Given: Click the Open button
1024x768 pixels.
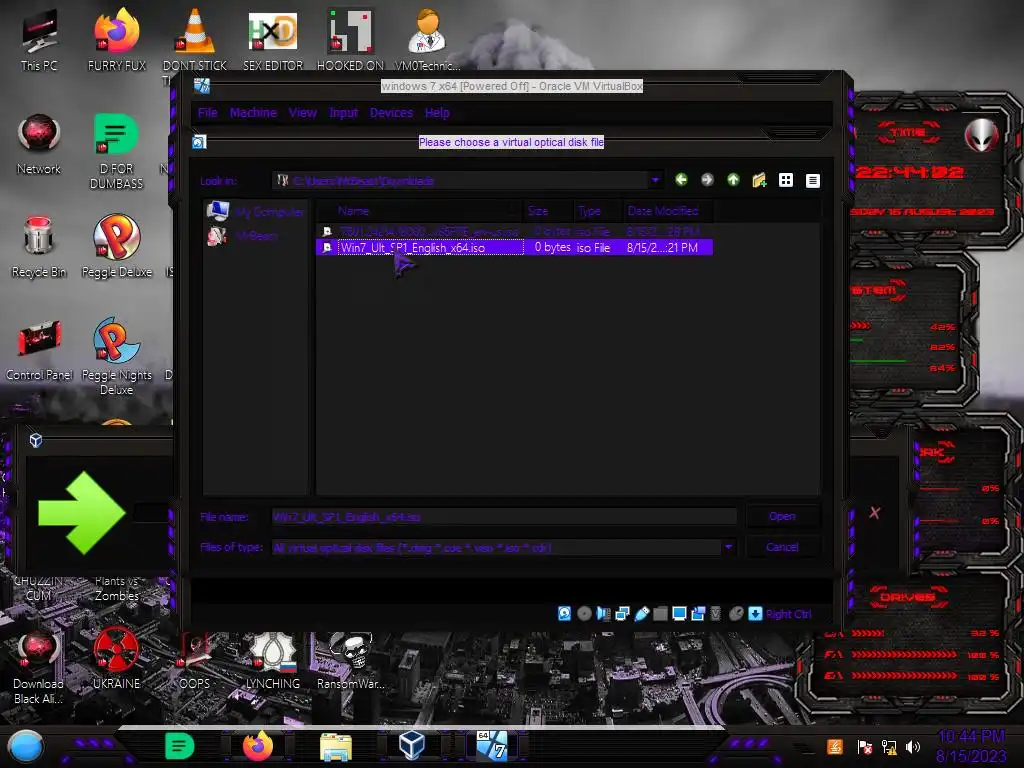Looking at the screenshot, I should [782, 516].
